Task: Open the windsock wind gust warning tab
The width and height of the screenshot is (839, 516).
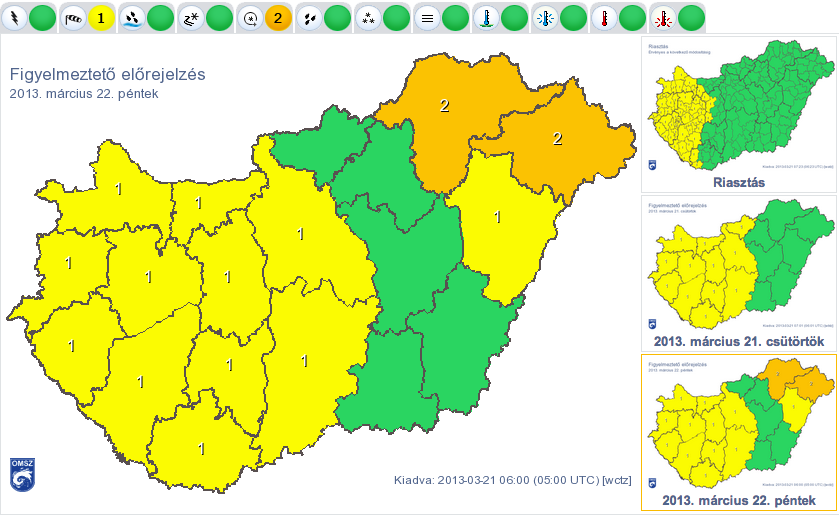Action: [x=73, y=17]
